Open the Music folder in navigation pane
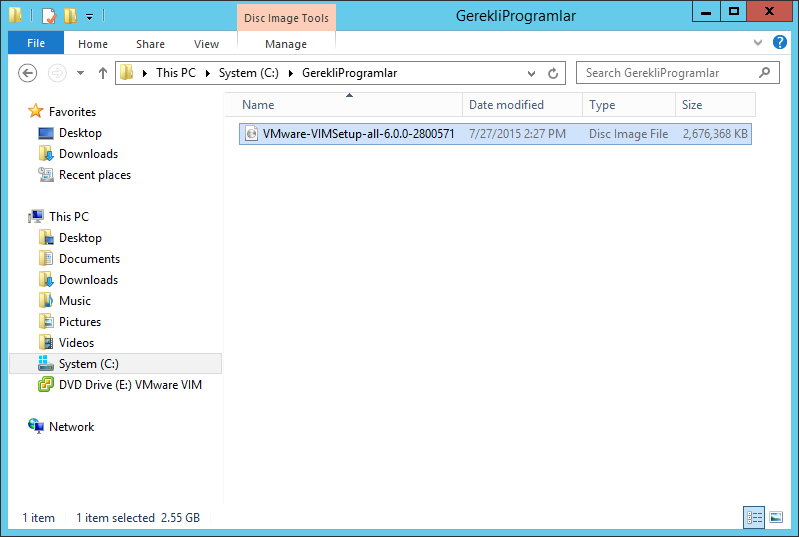This screenshot has width=799, height=537. (74, 301)
